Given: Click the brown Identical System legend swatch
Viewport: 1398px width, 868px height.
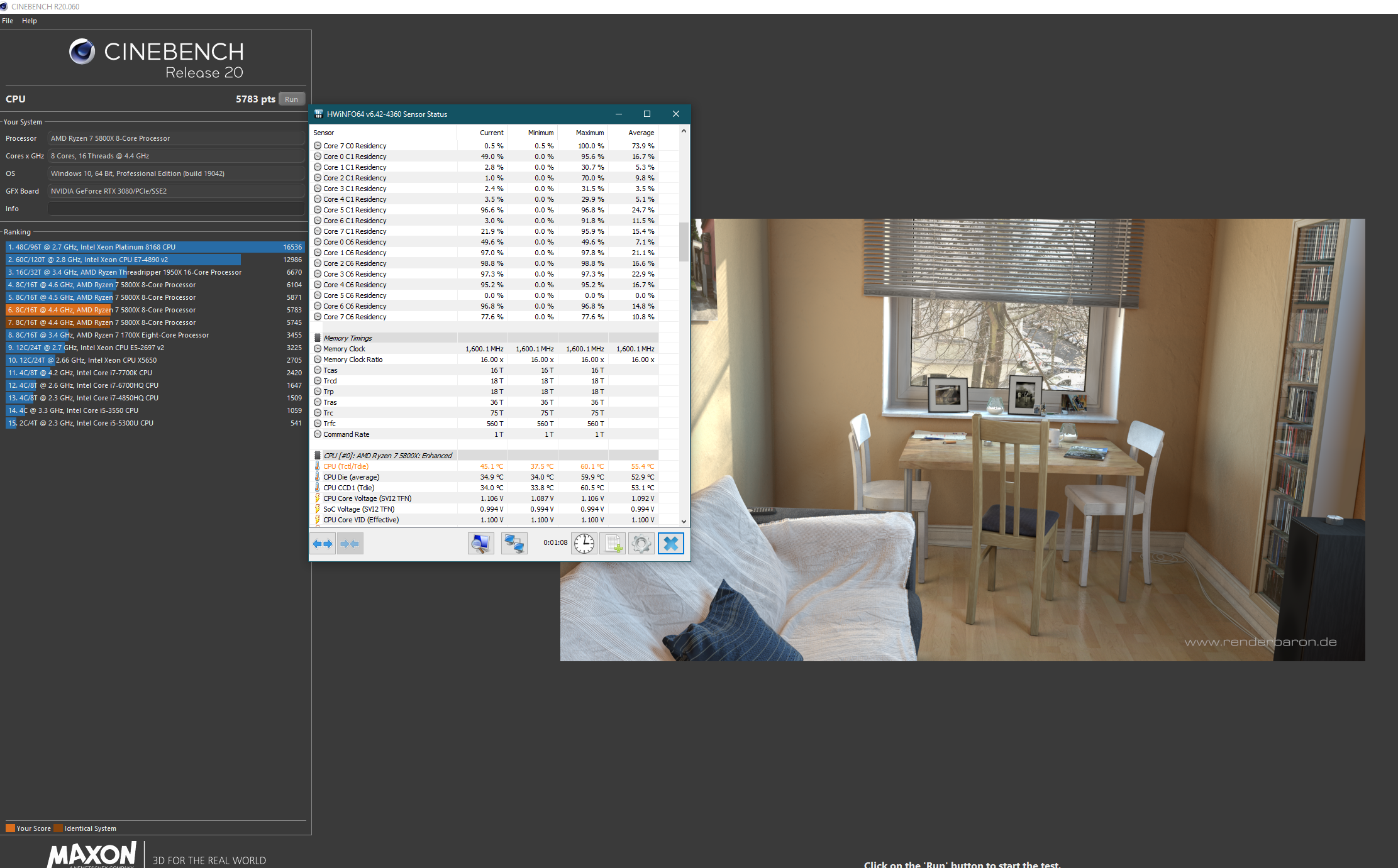Looking at the screenshot, I should point(58,828).
